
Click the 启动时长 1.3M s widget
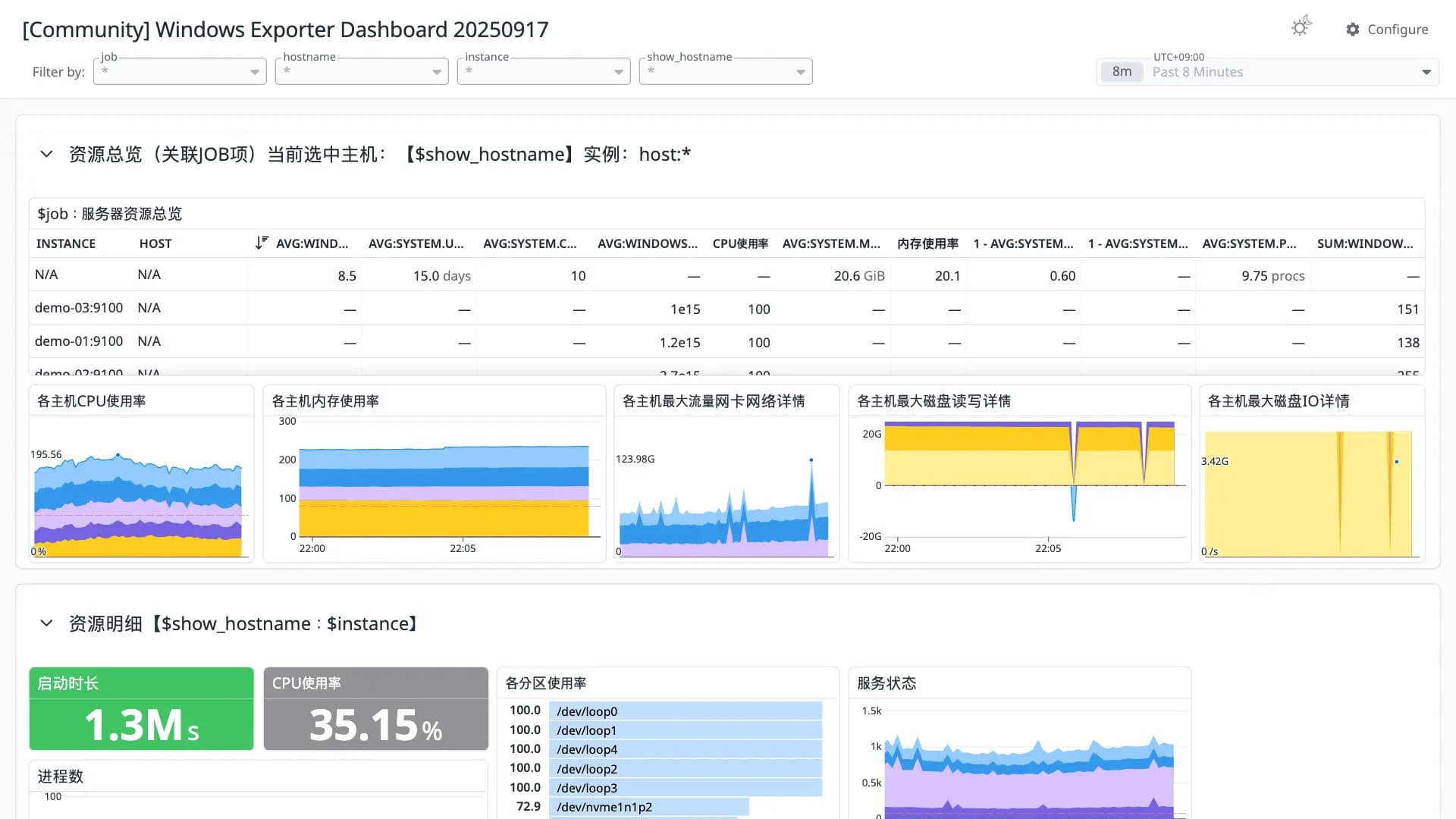pyautogui.click(x=141, y=709)
